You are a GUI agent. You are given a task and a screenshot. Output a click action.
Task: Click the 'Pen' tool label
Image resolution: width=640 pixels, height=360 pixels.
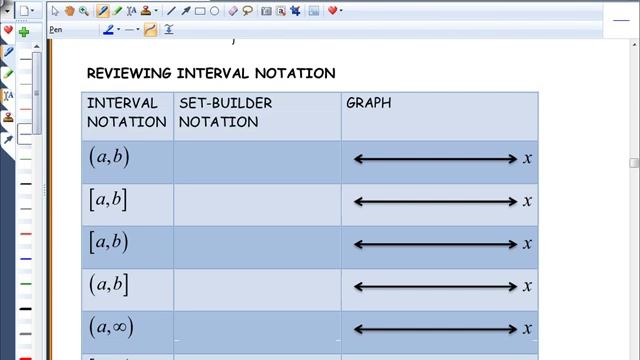[x=56, y=30]
